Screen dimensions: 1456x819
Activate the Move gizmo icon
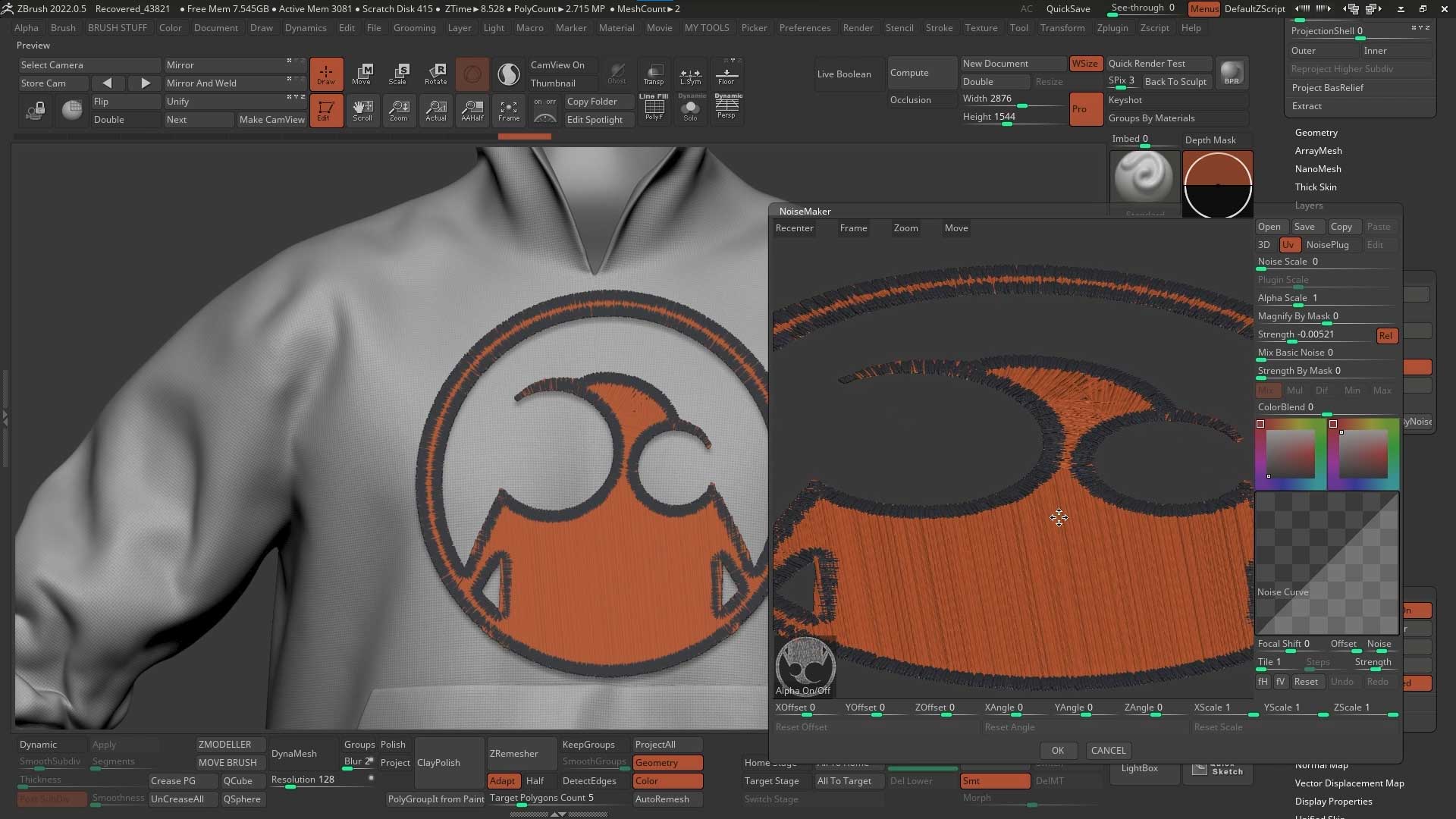362,74
